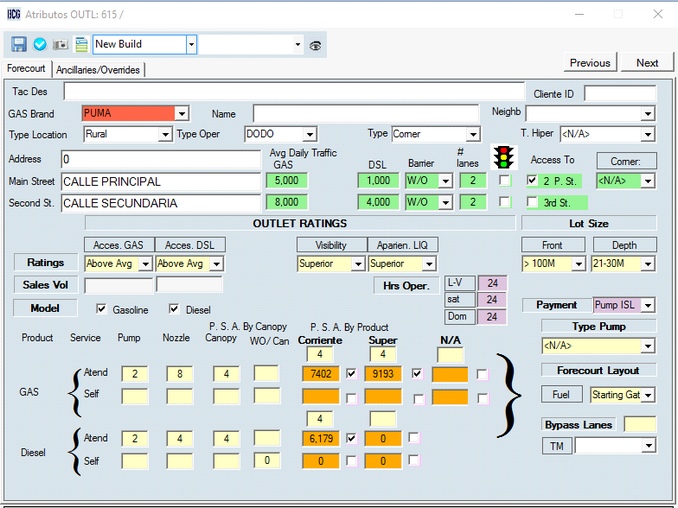
Task: Click the GAS traffic value 5,000
Action: click(x=287, y=181)
